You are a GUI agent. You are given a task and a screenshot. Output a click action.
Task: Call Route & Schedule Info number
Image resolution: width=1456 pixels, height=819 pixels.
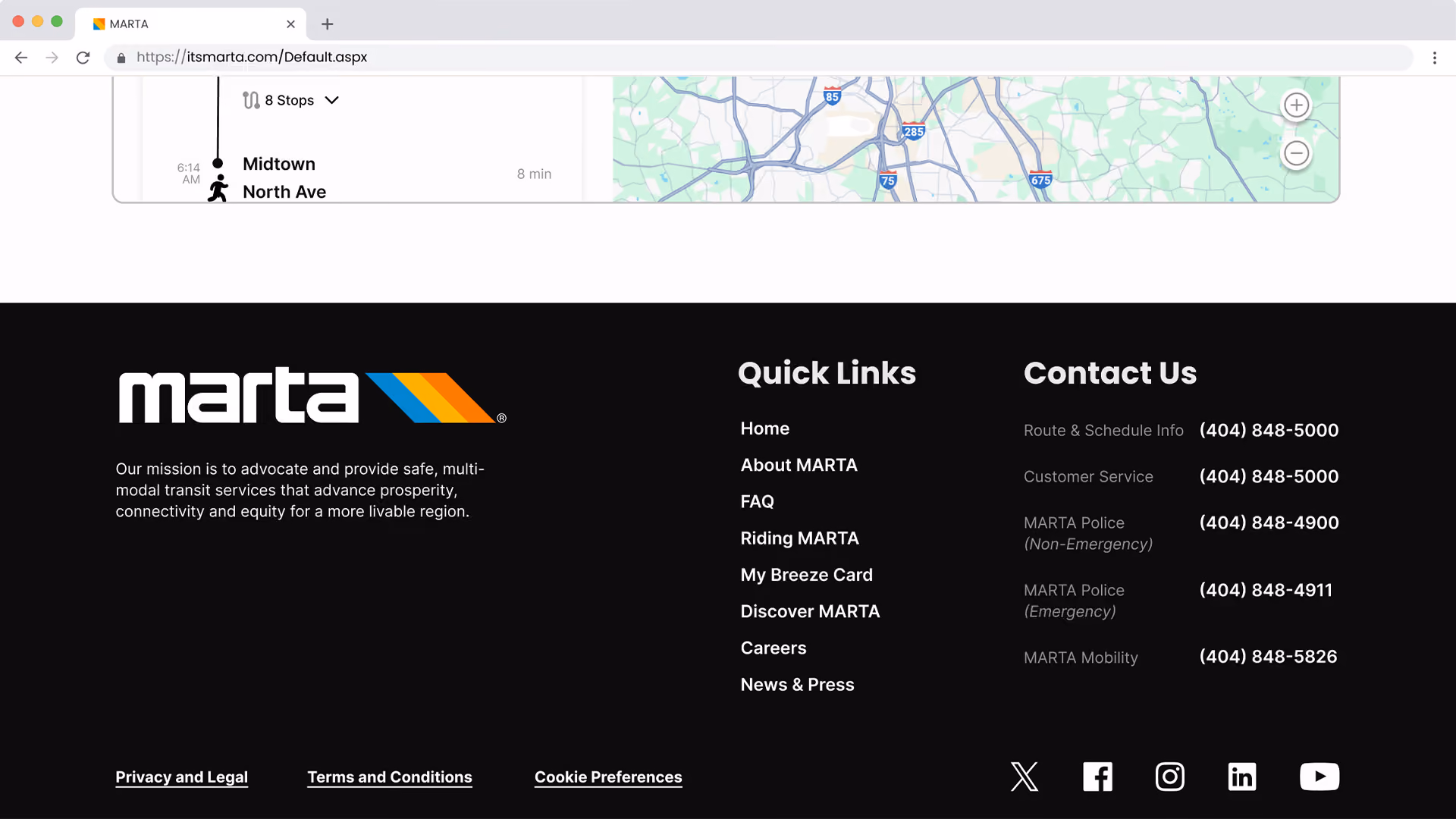[1269, 430]
